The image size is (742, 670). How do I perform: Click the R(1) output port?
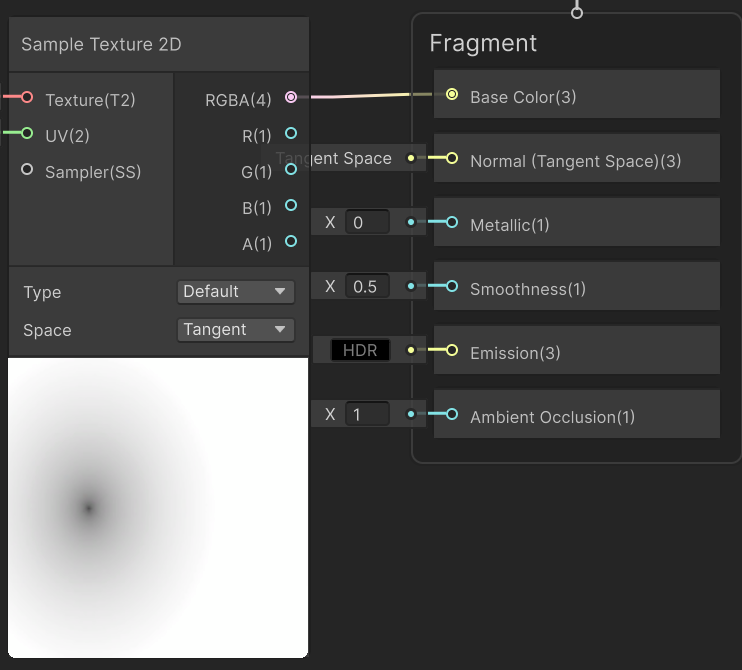(291, 133)
